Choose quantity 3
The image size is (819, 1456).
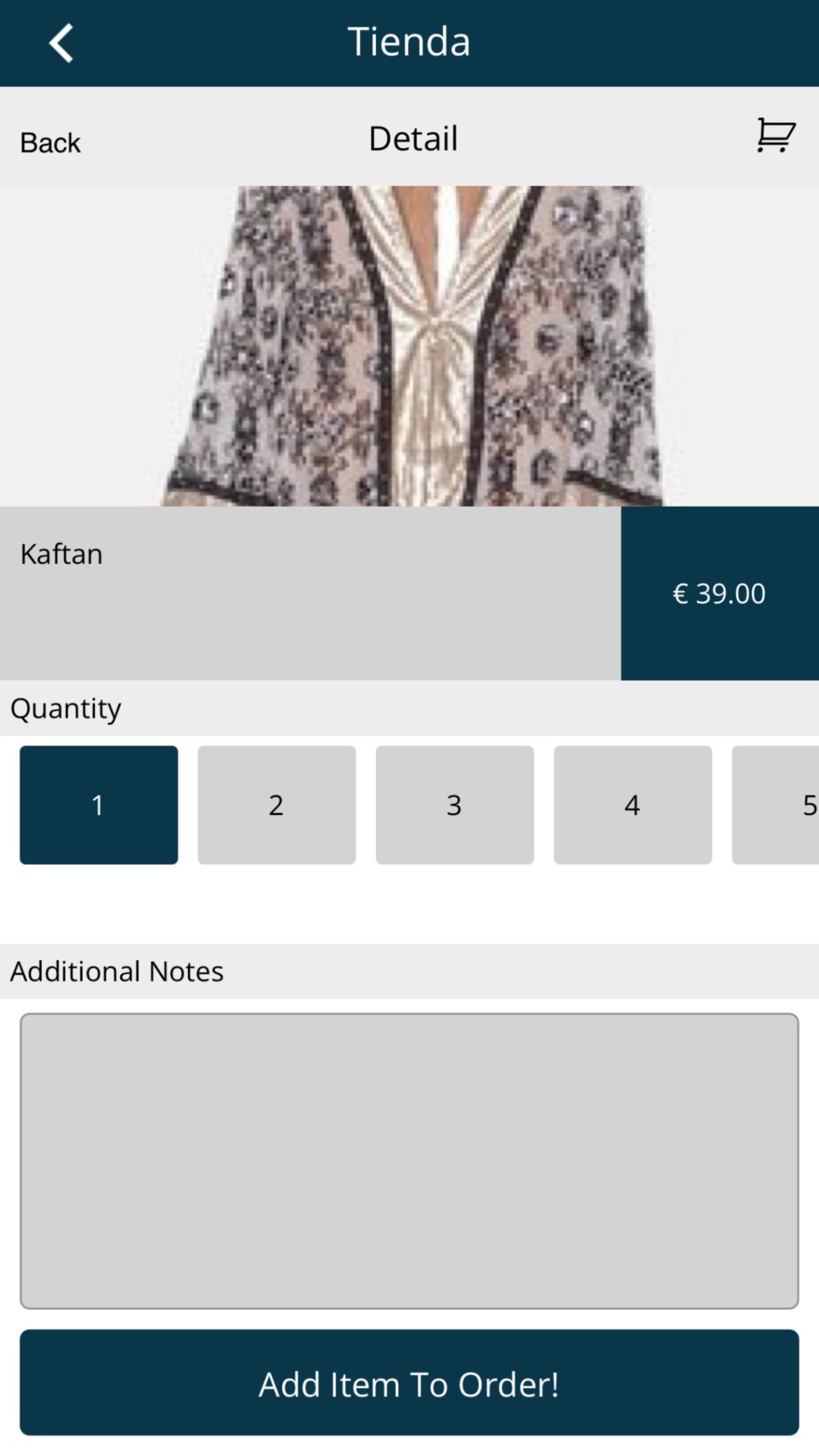[455, 805]
